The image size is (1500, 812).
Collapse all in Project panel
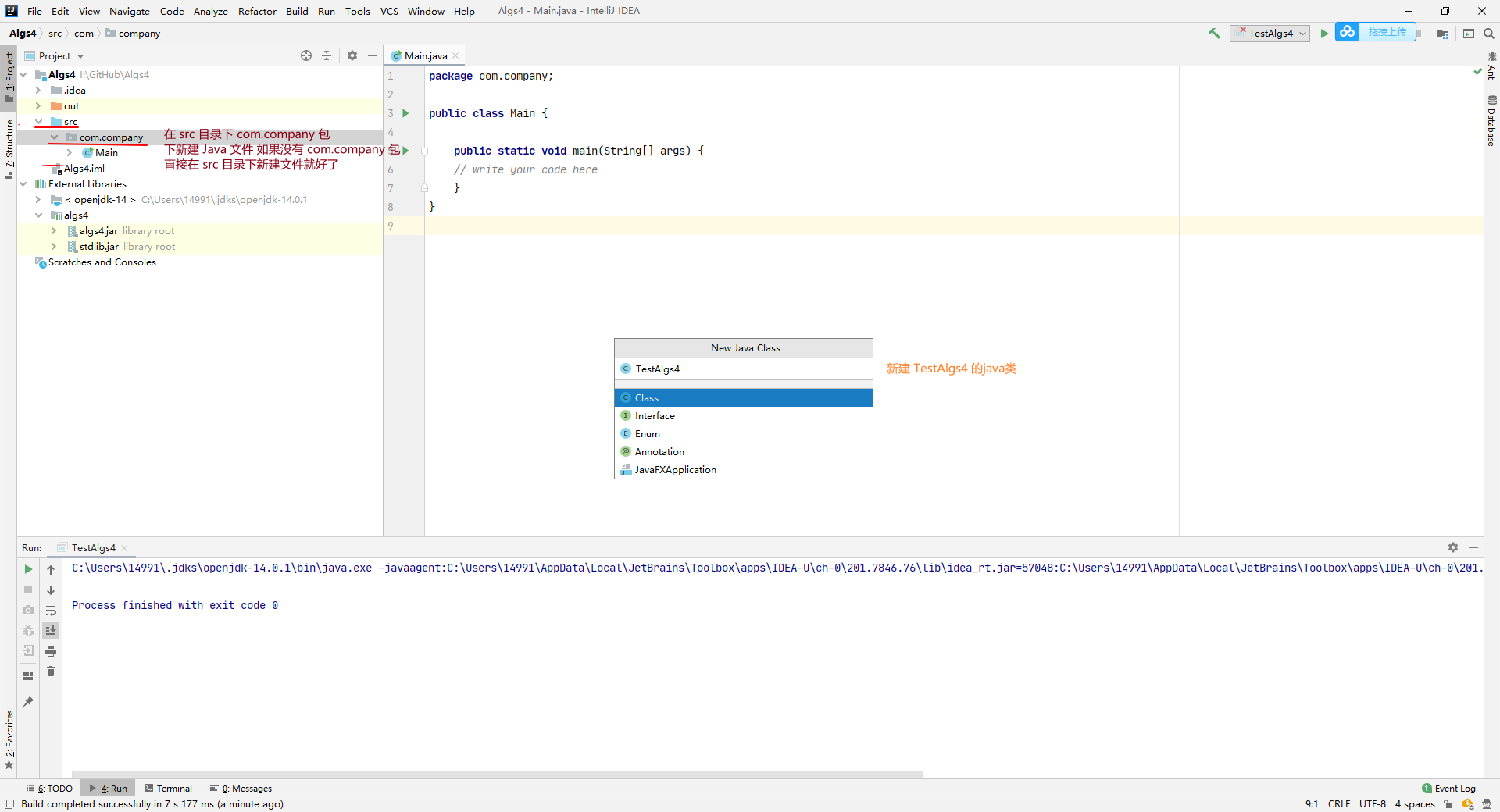pos(327,55)
